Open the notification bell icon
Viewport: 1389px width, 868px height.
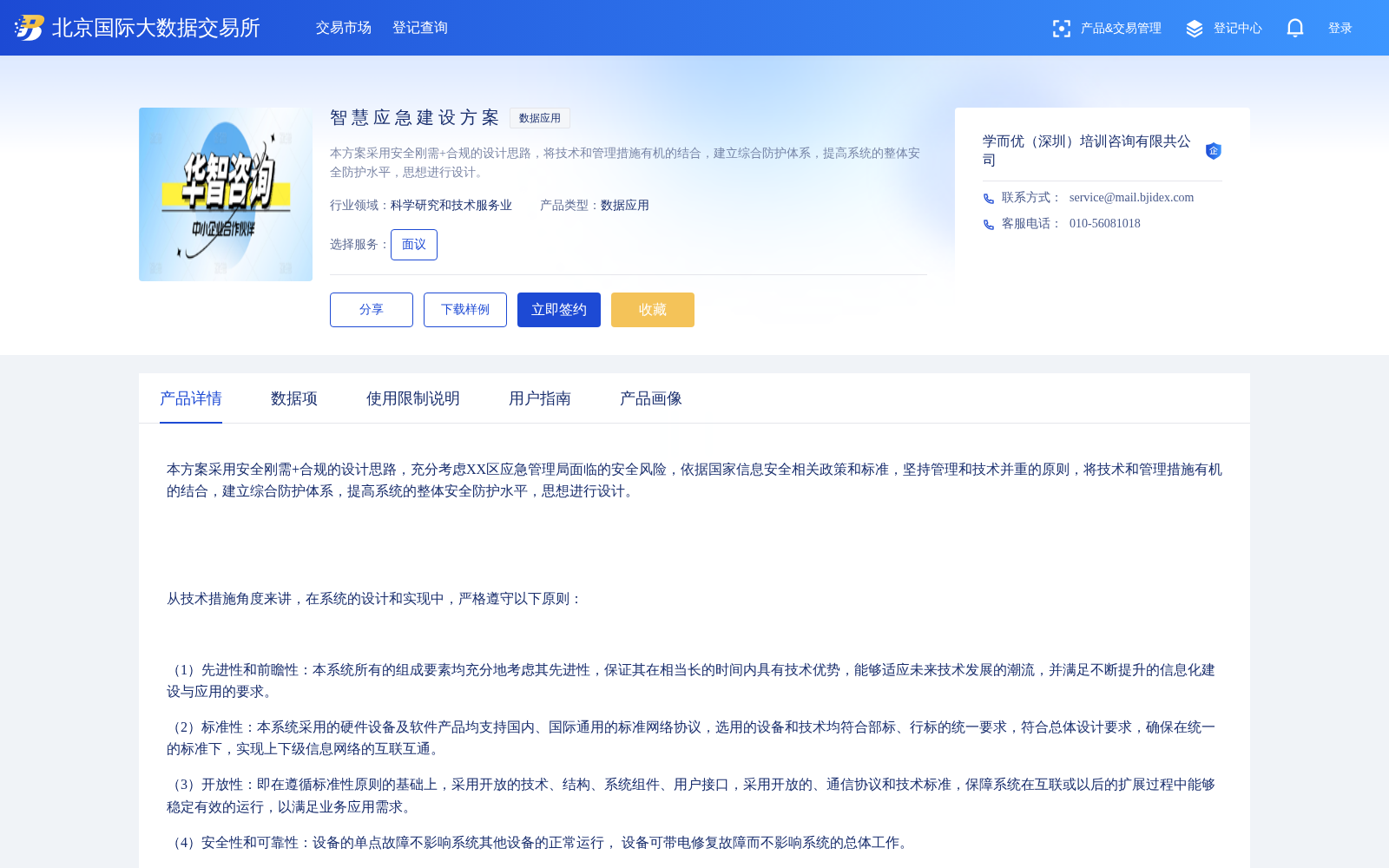coord(1295,28)
